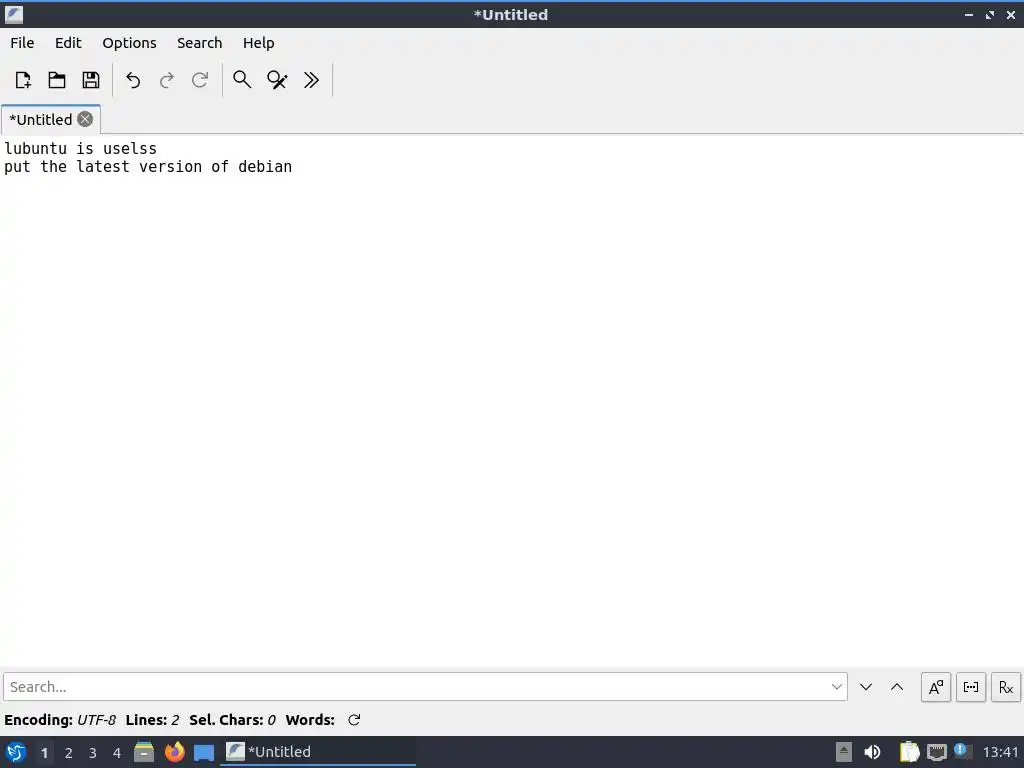Screen dimensions: 1024x768
Task: Maximize the FeatherPad window
Action: pos(990,14)
